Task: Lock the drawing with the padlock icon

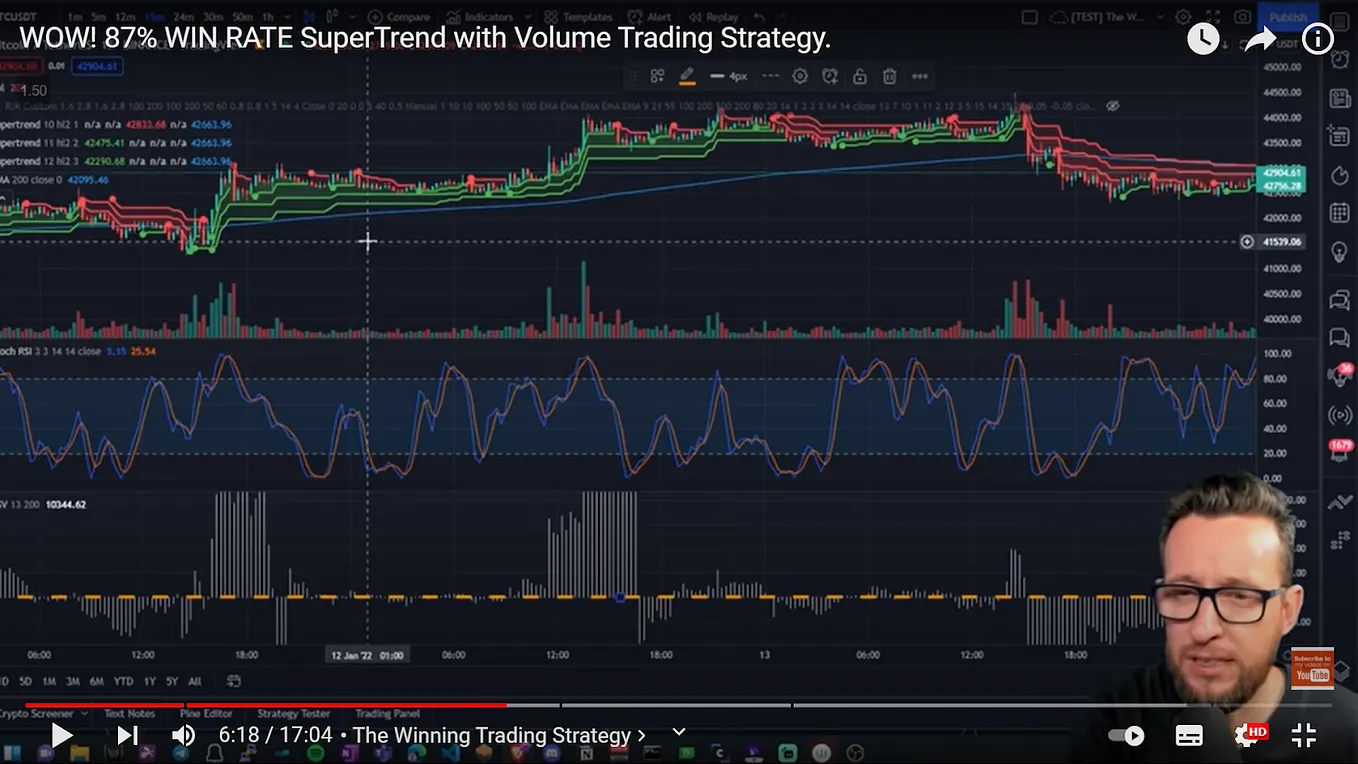Action: click(x=860, y=76)
